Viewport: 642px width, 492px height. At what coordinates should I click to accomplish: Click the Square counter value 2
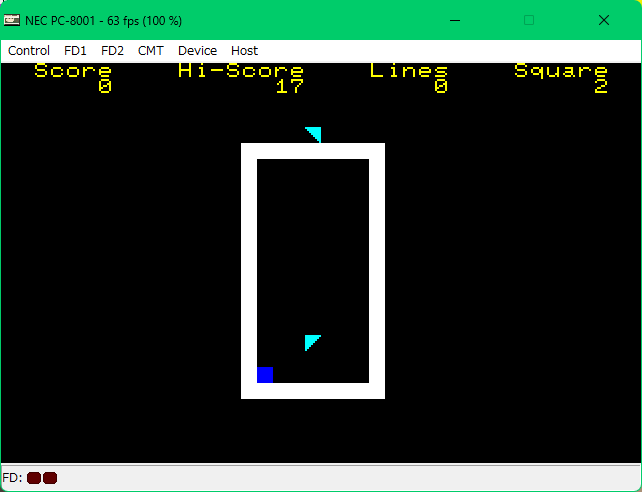600,87
